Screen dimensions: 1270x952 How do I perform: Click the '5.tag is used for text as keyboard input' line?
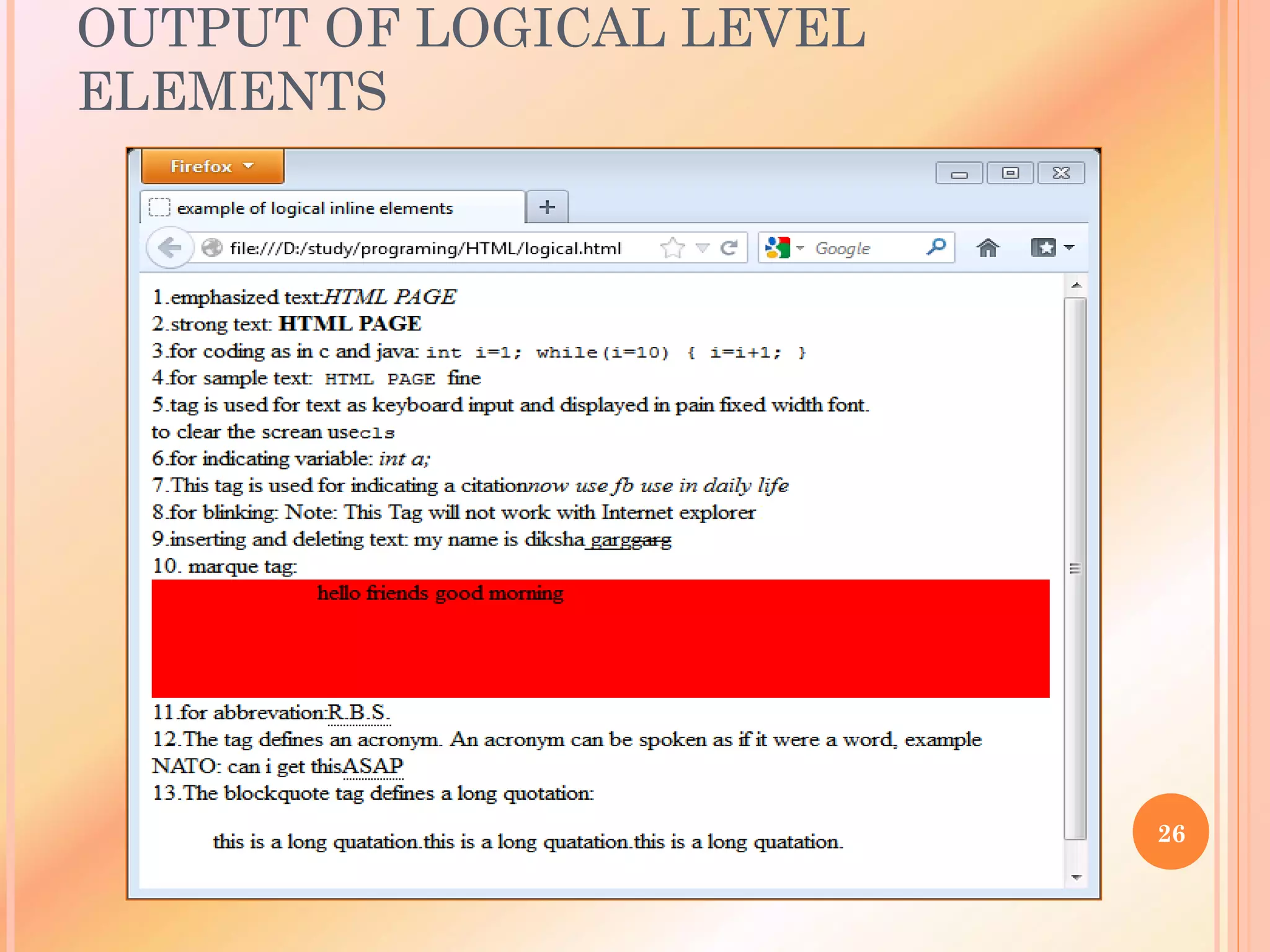[511, 405]
